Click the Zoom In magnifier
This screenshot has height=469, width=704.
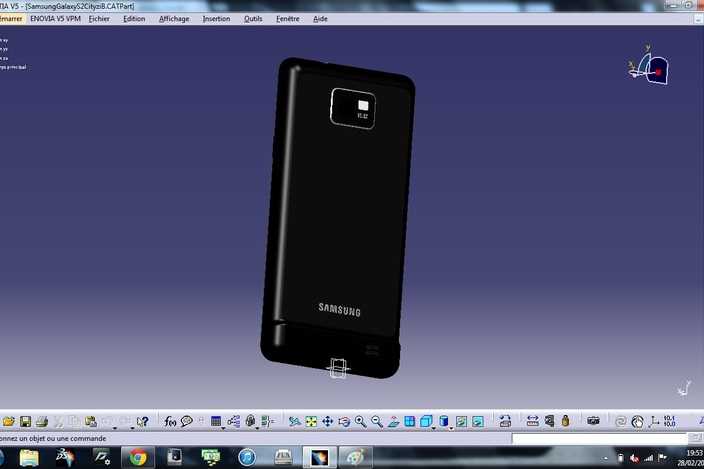click(361, 421)
